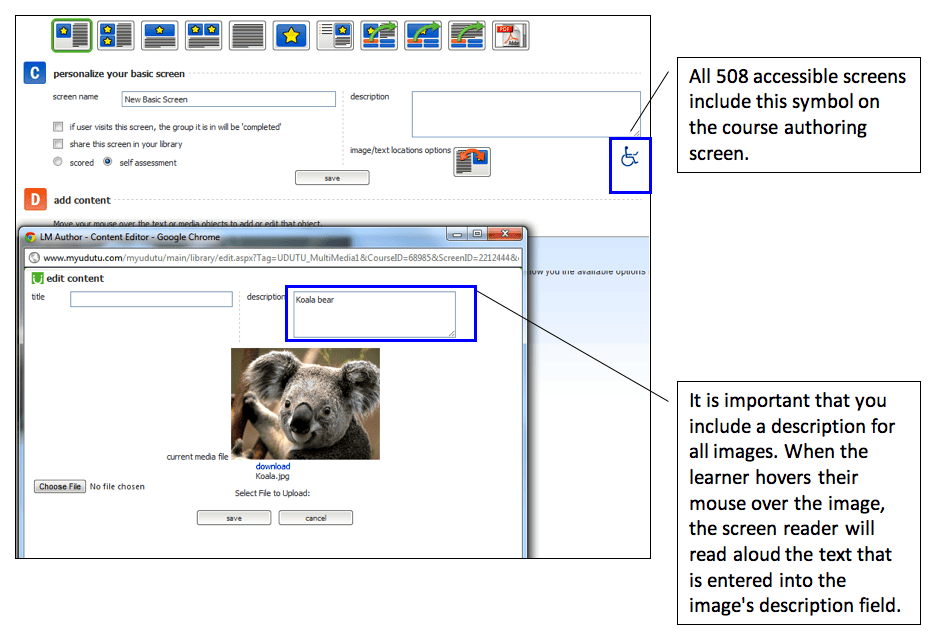The height and width of the screenshot is (637, 941).
Task: Select the text-left image-right layout icon
Action: click(x=335, y=36)
